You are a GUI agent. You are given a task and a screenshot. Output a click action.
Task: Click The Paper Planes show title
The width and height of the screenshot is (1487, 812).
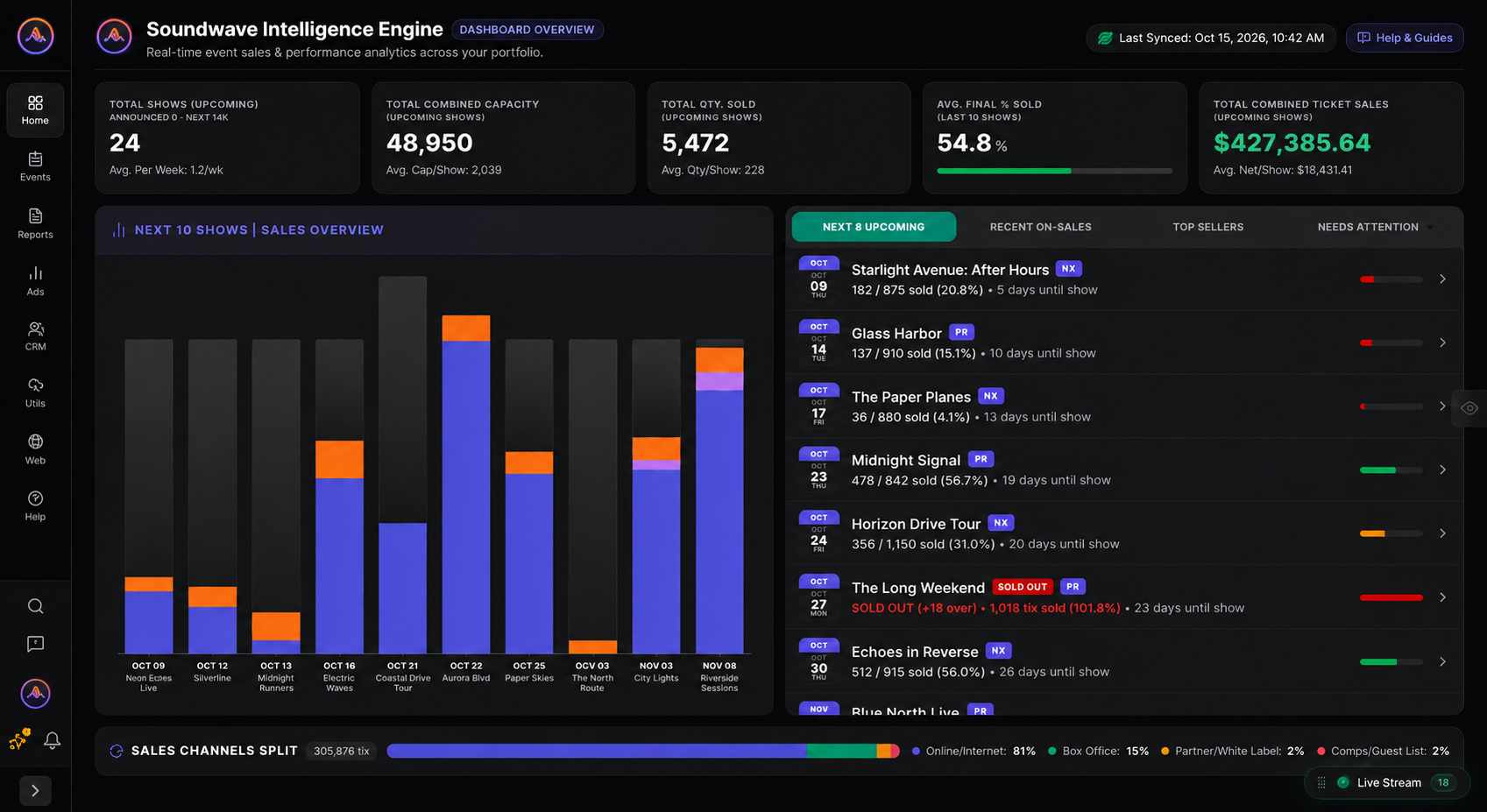click(911, 397)
